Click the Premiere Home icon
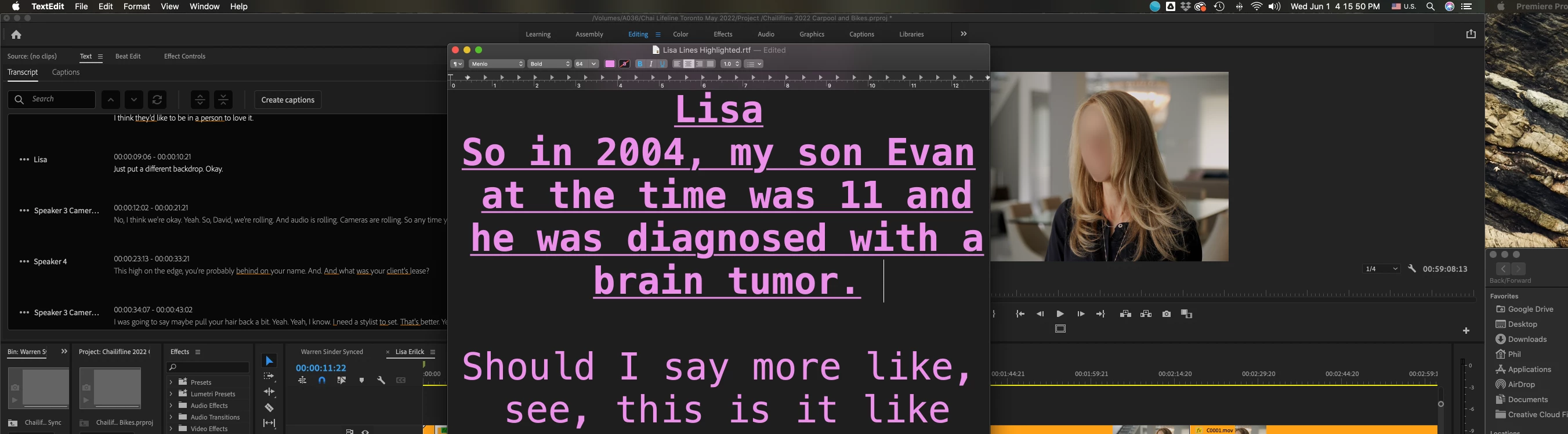Screen dimensions: 1568x434 pos(16,35)
